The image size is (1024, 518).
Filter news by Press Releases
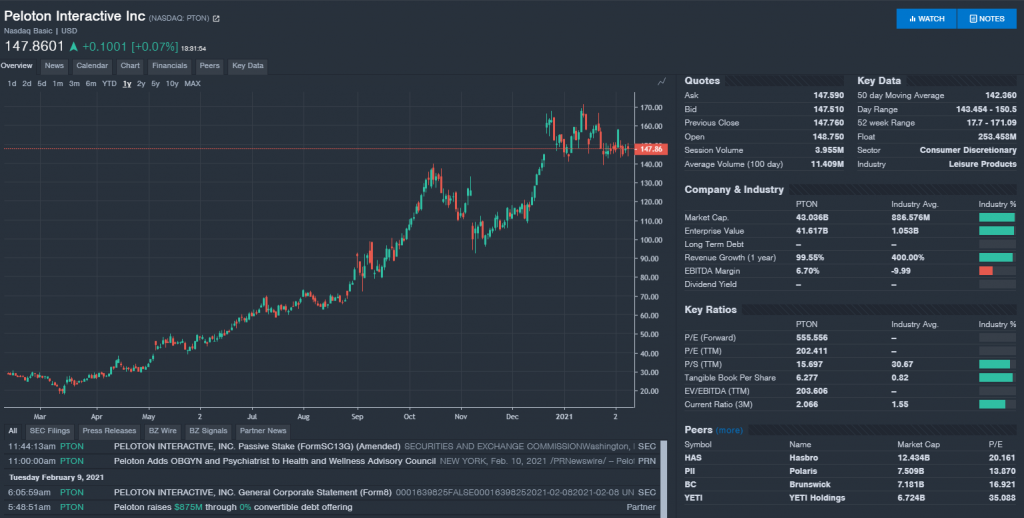pos(109,431)
